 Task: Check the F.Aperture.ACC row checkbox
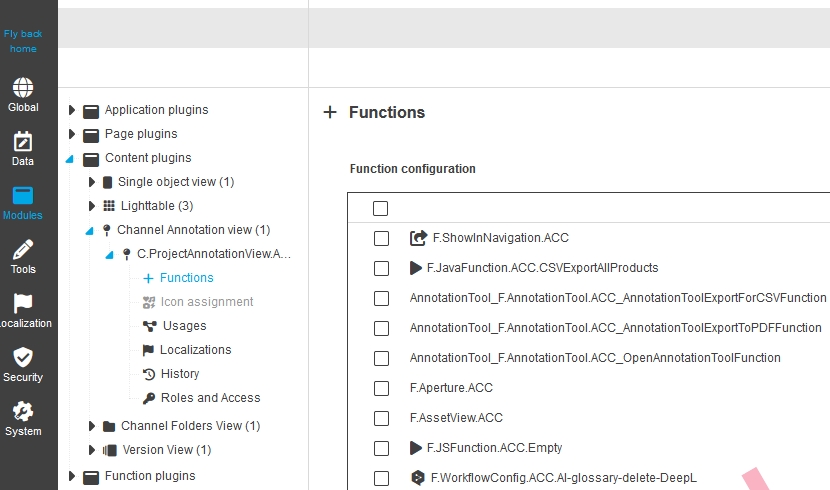point(381,388)
